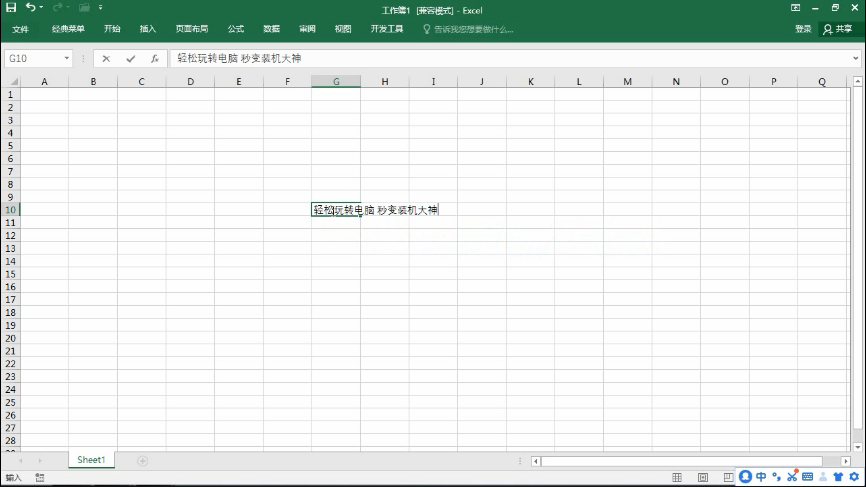Image resolution: width=866 pixels, height=487 pixels.
Task: Switch to Normal view in status bar
Action: click(677, 478)
